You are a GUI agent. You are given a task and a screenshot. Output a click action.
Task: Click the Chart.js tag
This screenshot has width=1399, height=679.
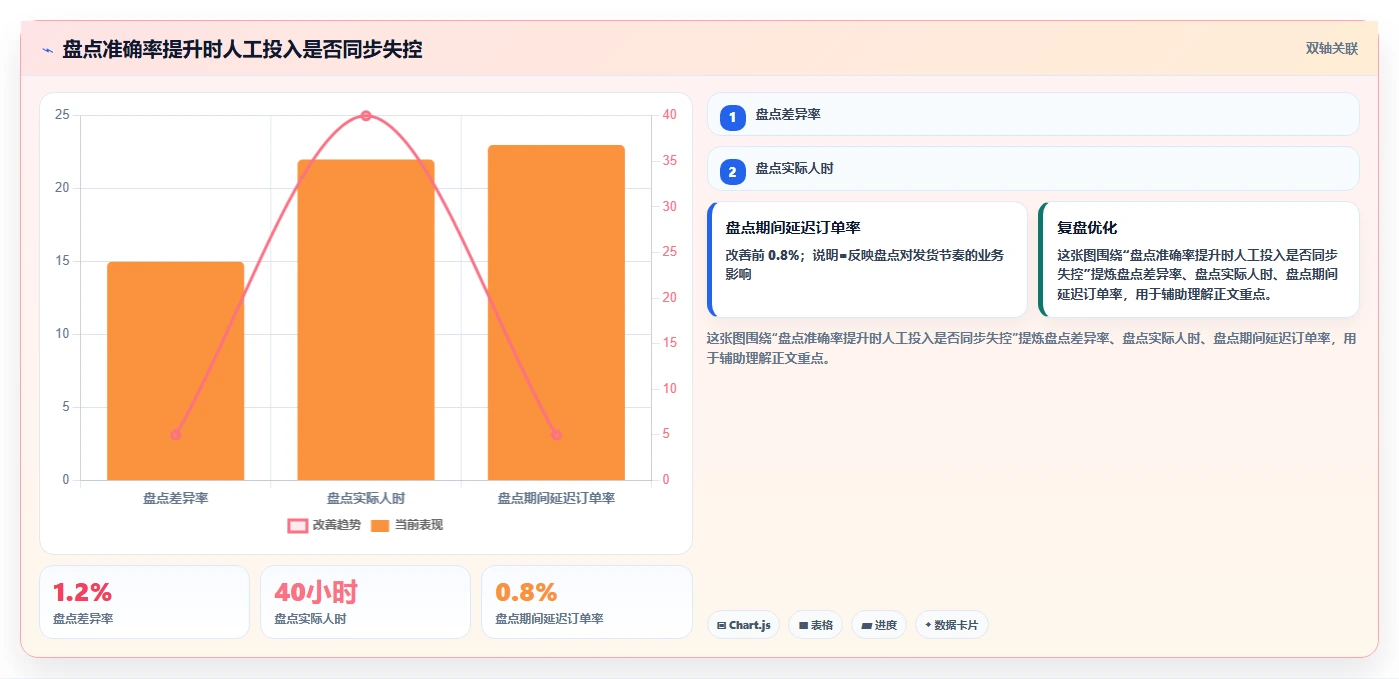[x=743, y=625]
